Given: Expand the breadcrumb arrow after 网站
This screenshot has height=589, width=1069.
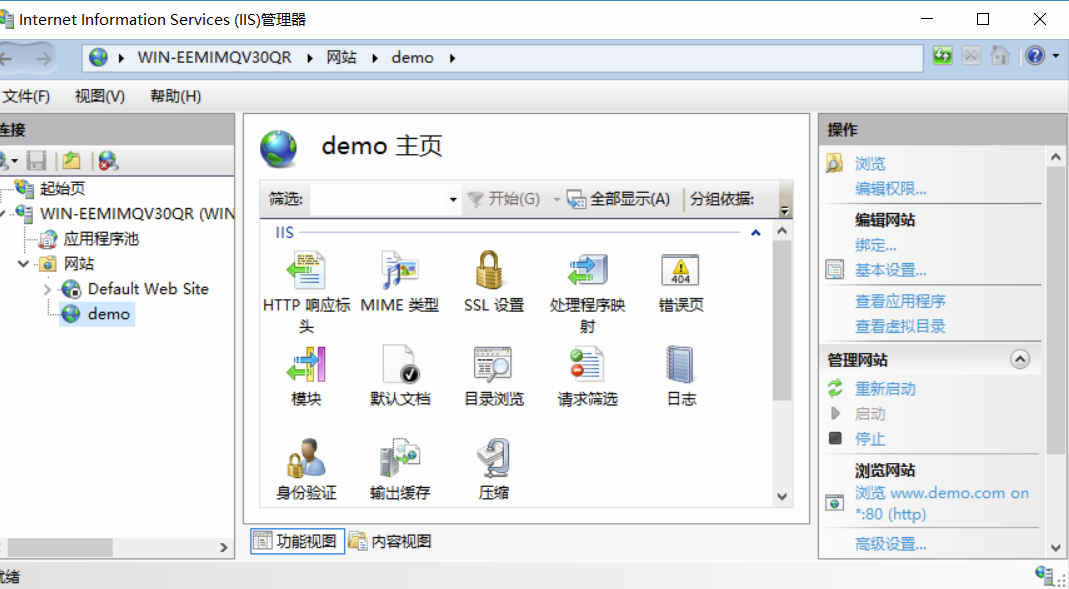Looking at the screenshot, I should (x=374, y=58).
